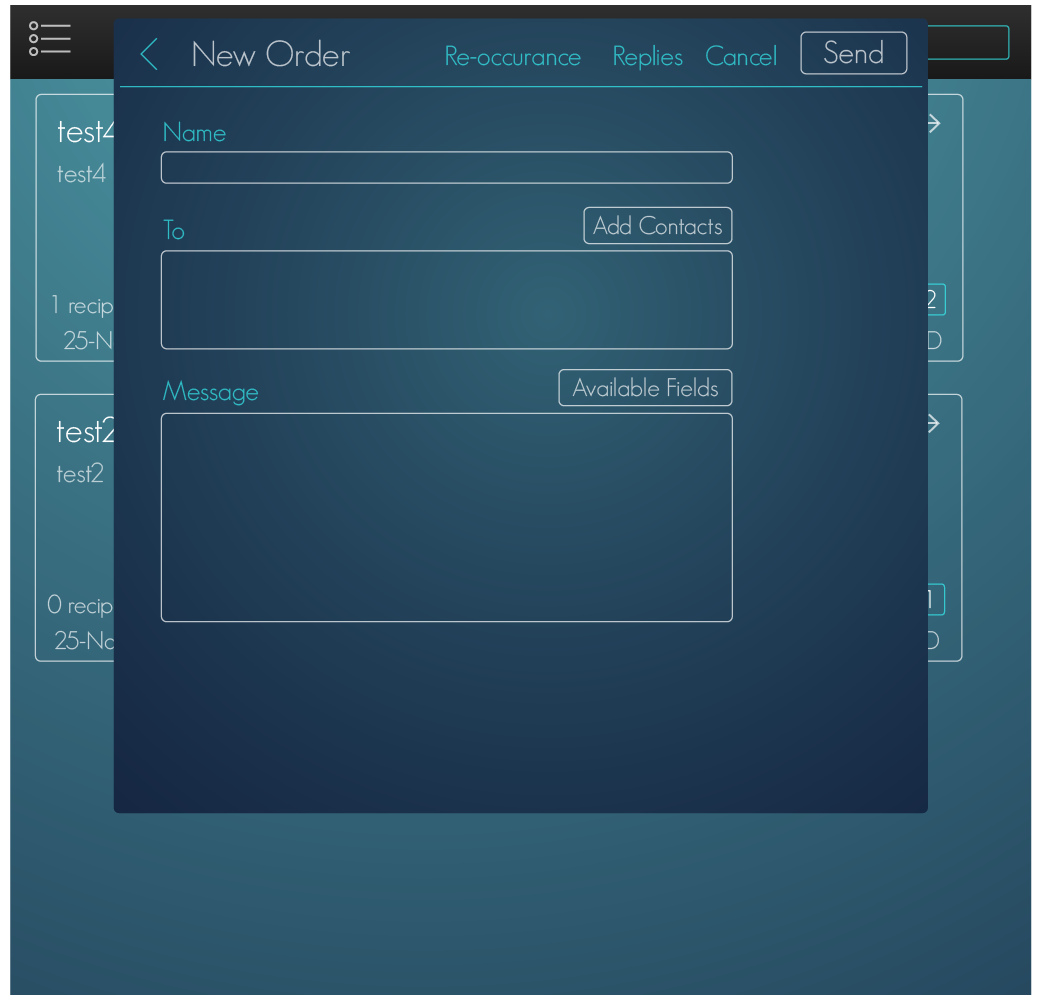The height and width of the screenshot is (1000, 1042).
Task: Cancel the new order
Action: click(740, 56)
